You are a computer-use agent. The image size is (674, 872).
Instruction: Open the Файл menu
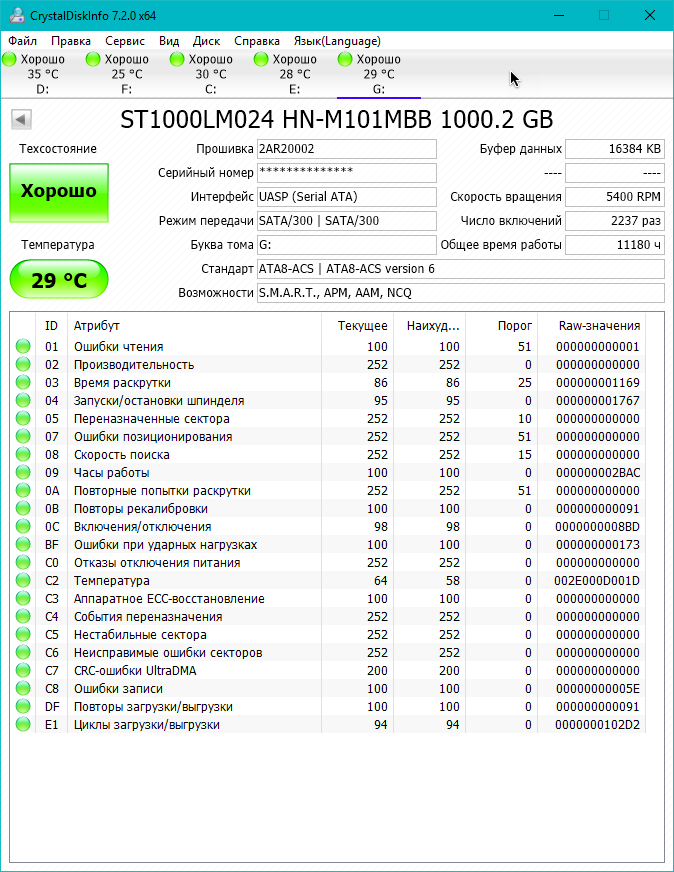tap(23, 41)
